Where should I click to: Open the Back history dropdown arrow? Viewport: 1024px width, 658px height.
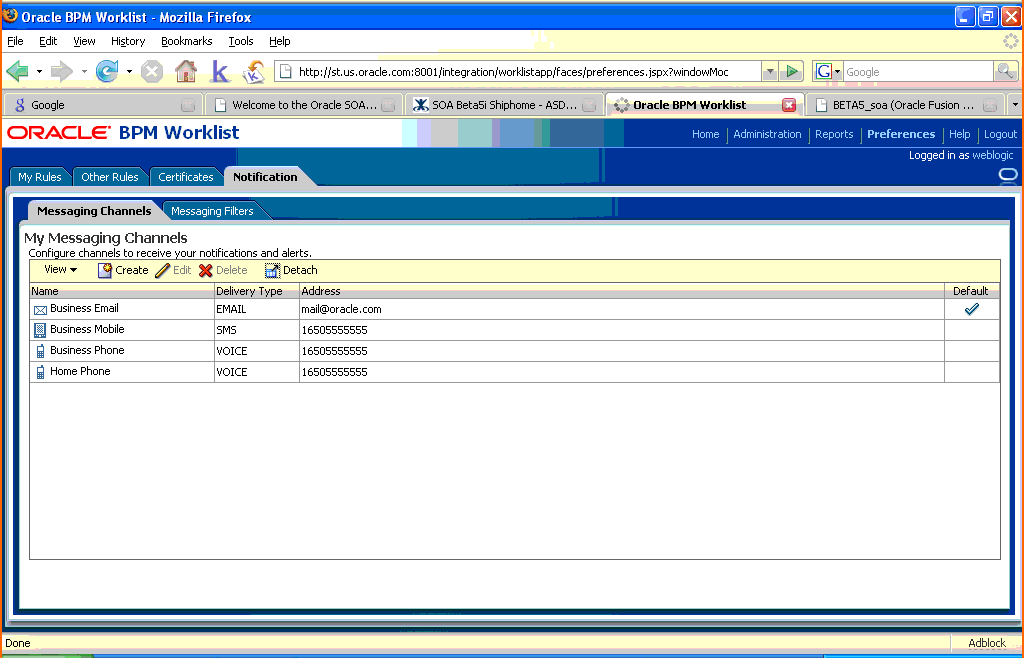pyautogui.click(x=39, y=71)
